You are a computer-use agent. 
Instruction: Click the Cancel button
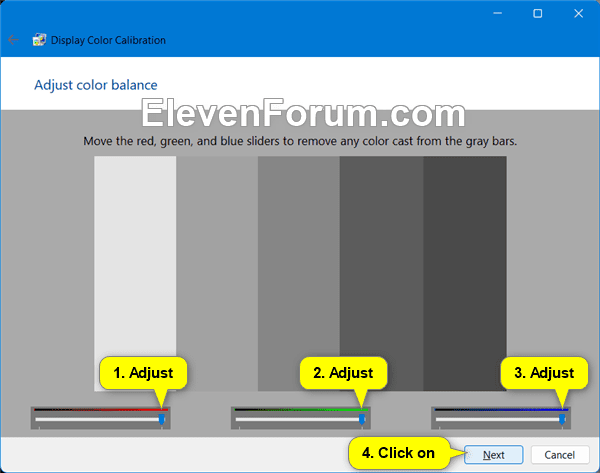560,455
